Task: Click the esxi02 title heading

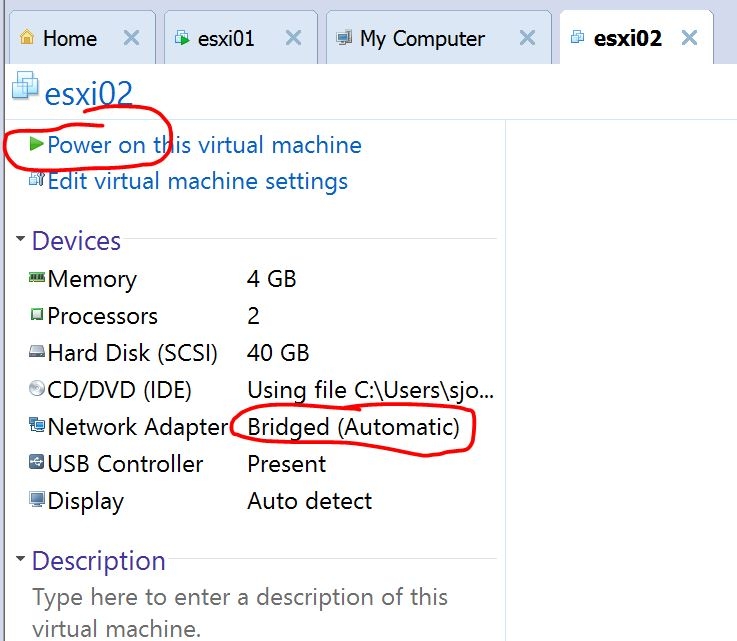Action: click(88, 94)
